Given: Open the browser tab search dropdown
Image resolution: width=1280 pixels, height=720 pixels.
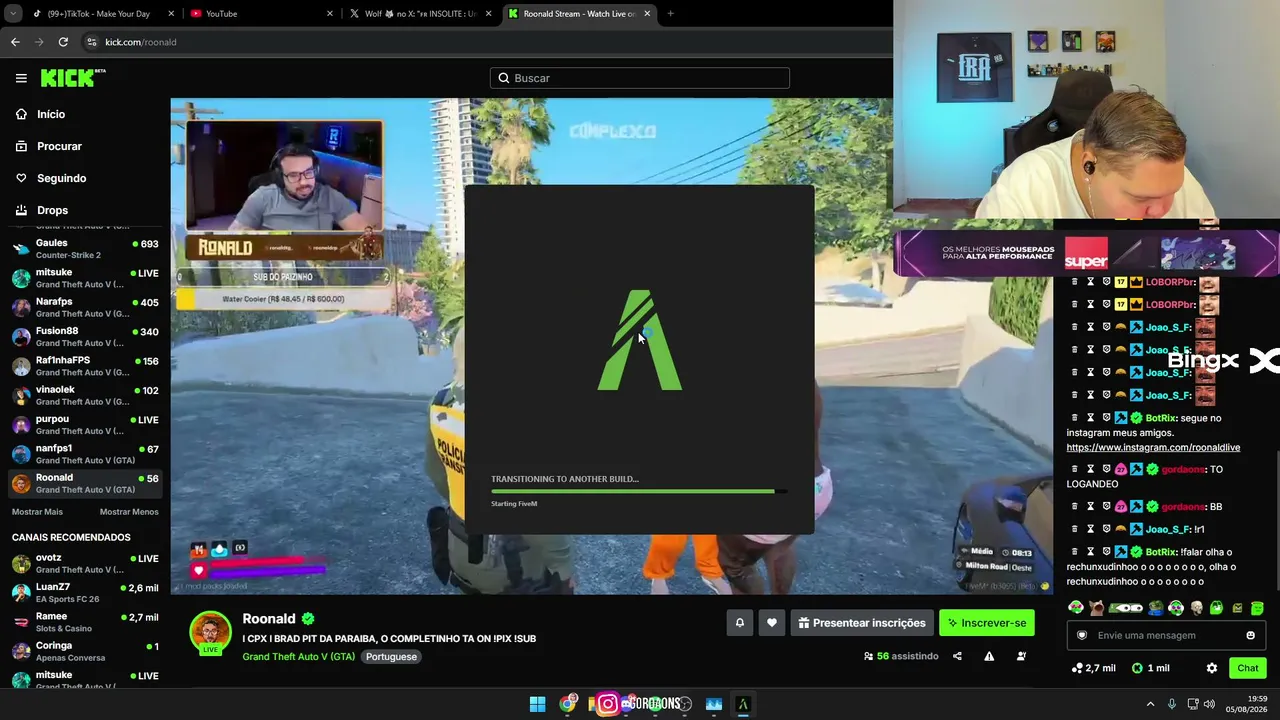Looking at the screenshot, I should pyautogui.click(x=13, y=14).
